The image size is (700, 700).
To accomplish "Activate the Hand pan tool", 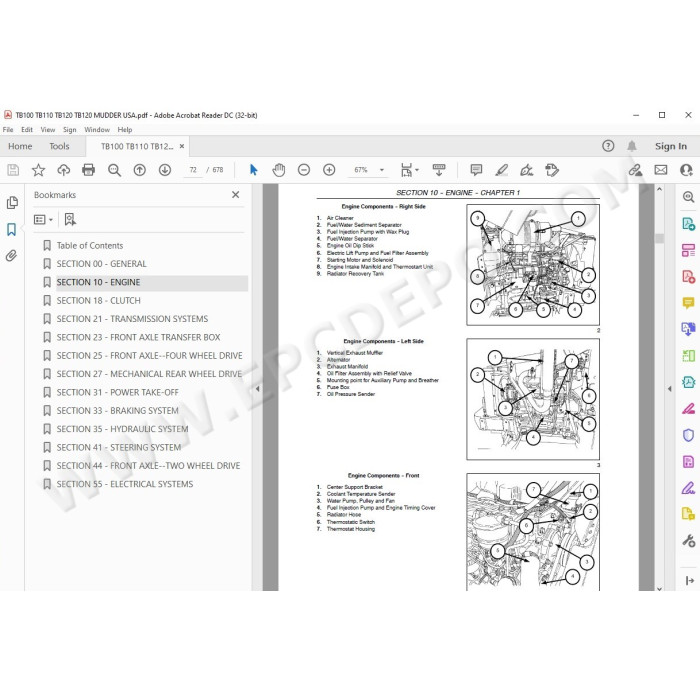I will click(279, 170).
